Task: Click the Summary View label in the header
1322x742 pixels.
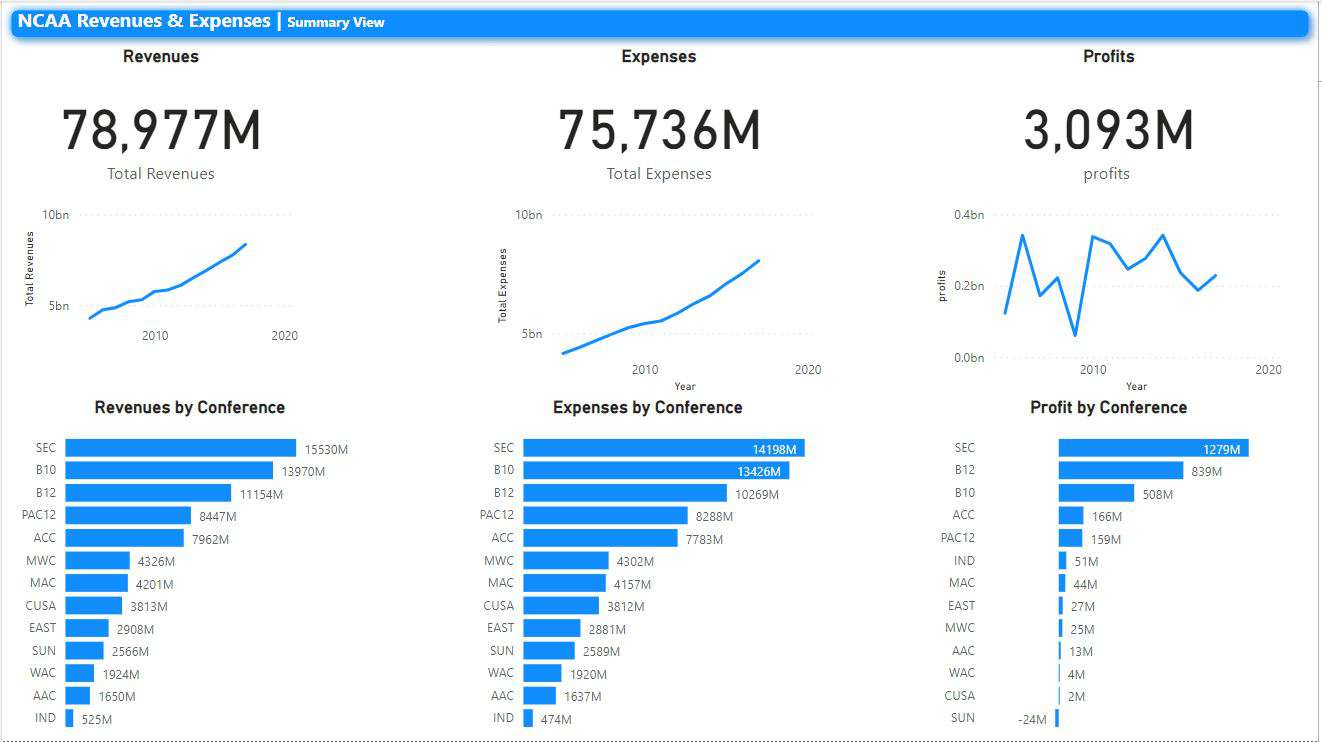Action: pyautogui.click(x=336, y=22)
